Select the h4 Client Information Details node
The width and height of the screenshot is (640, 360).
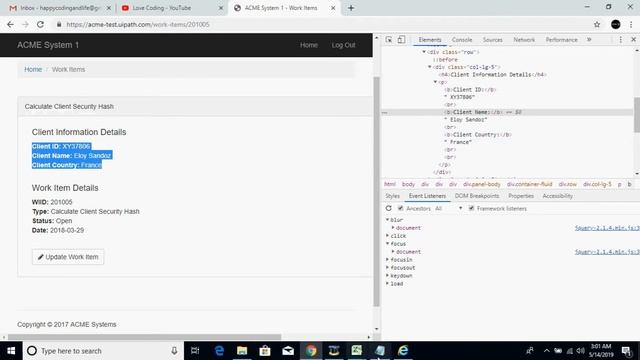[492, 74]
